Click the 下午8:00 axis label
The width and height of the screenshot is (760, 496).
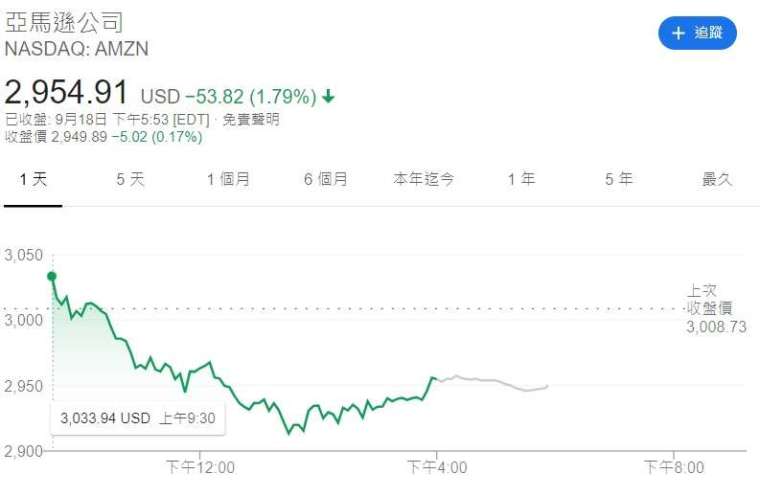(x=674, y=468)
